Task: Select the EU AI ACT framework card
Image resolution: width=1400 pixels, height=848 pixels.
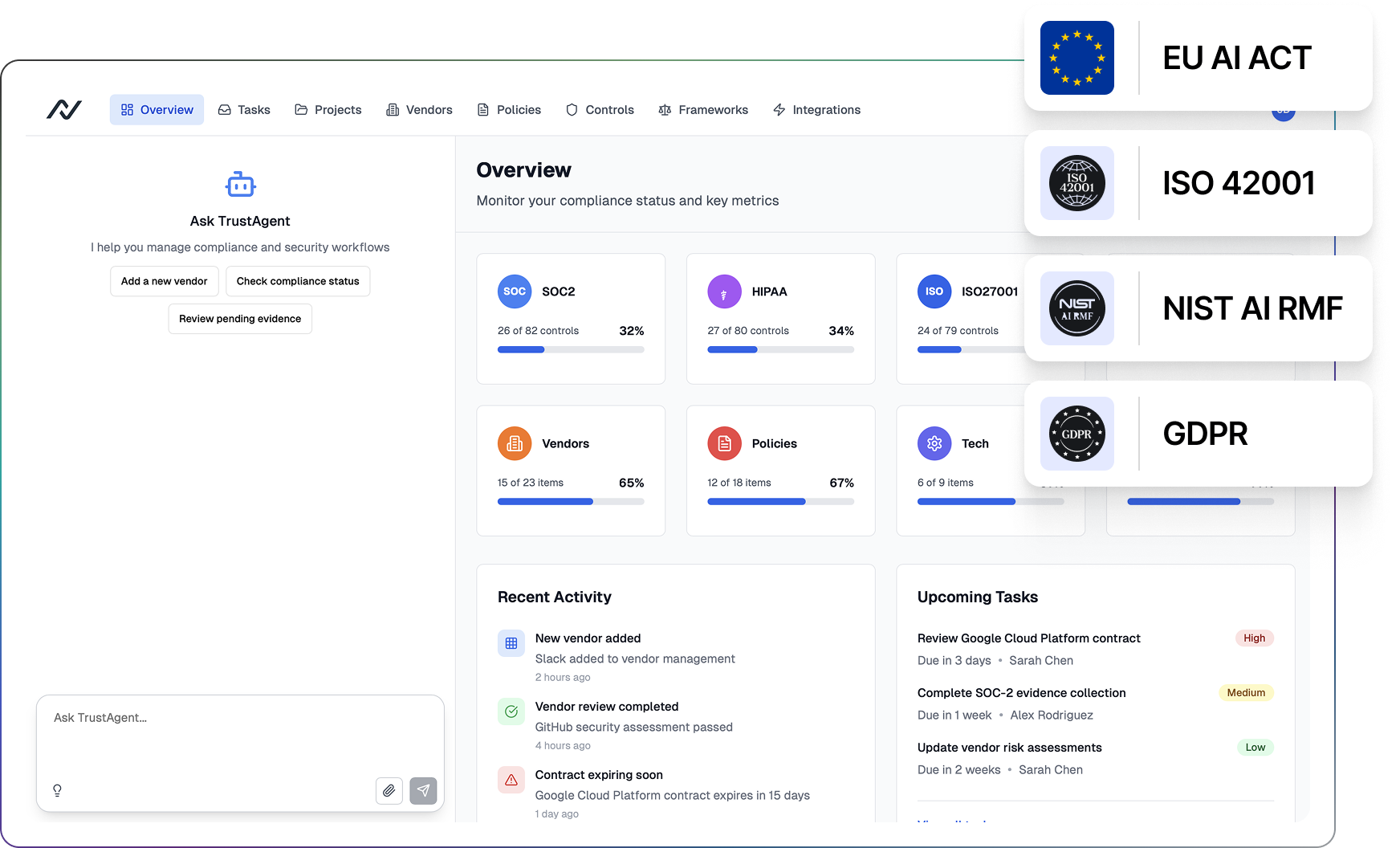Action: point(1199,58)
